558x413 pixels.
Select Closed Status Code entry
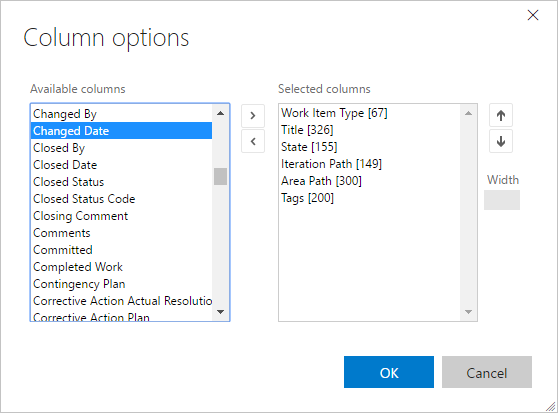point(121,199)
